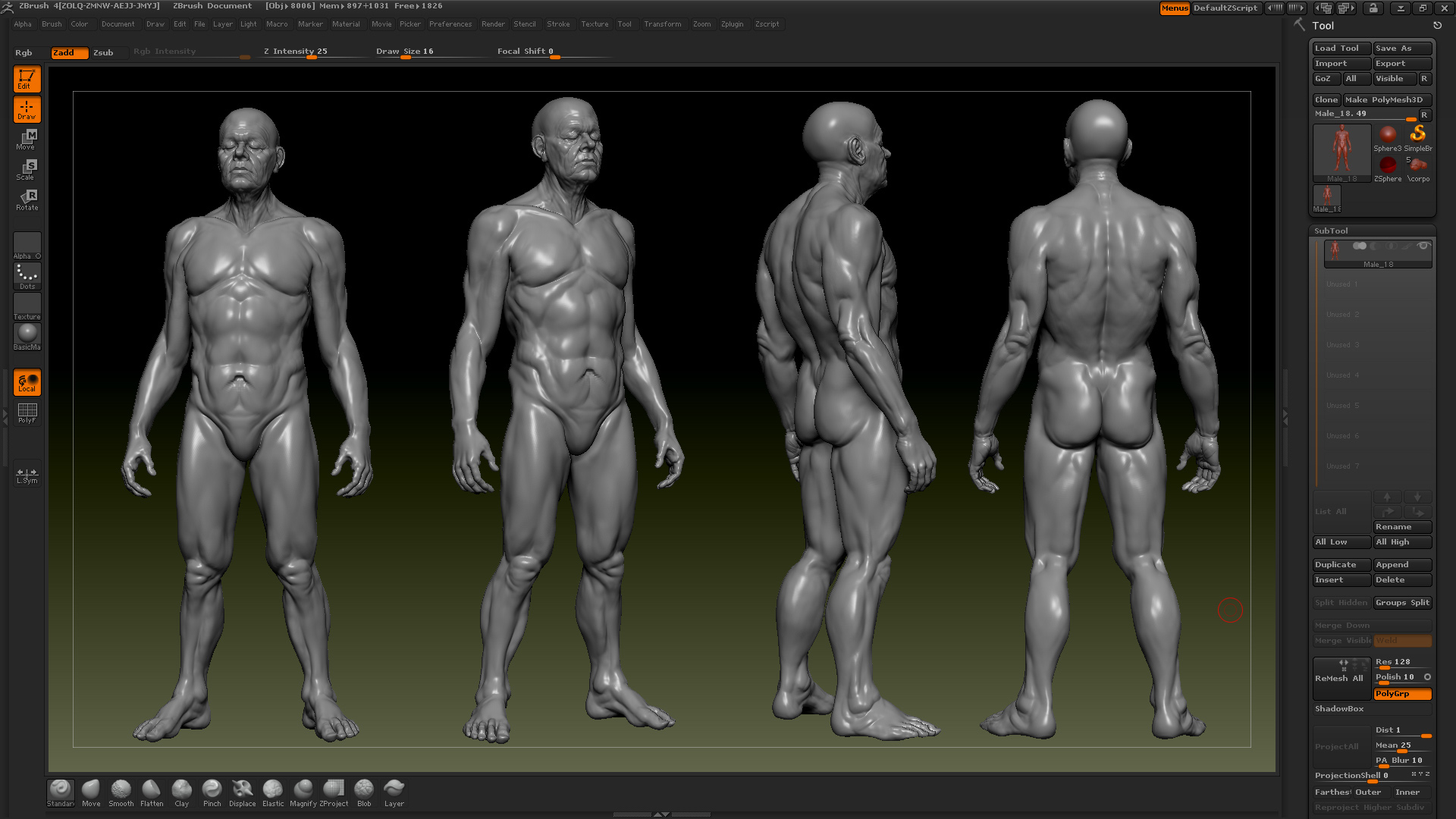Toggle Edit mode button

[x=27, y=79]
